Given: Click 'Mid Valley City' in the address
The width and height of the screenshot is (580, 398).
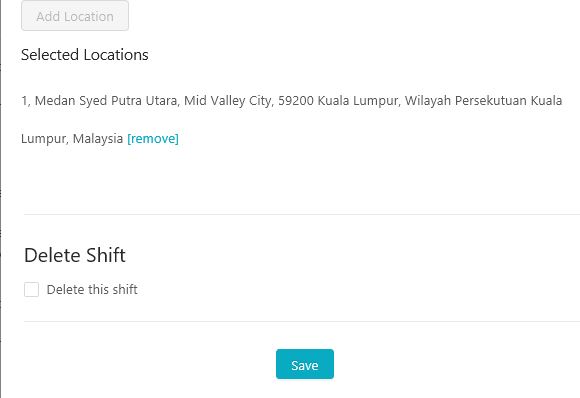Looking at the screenshot, I should tap(228, 101).
